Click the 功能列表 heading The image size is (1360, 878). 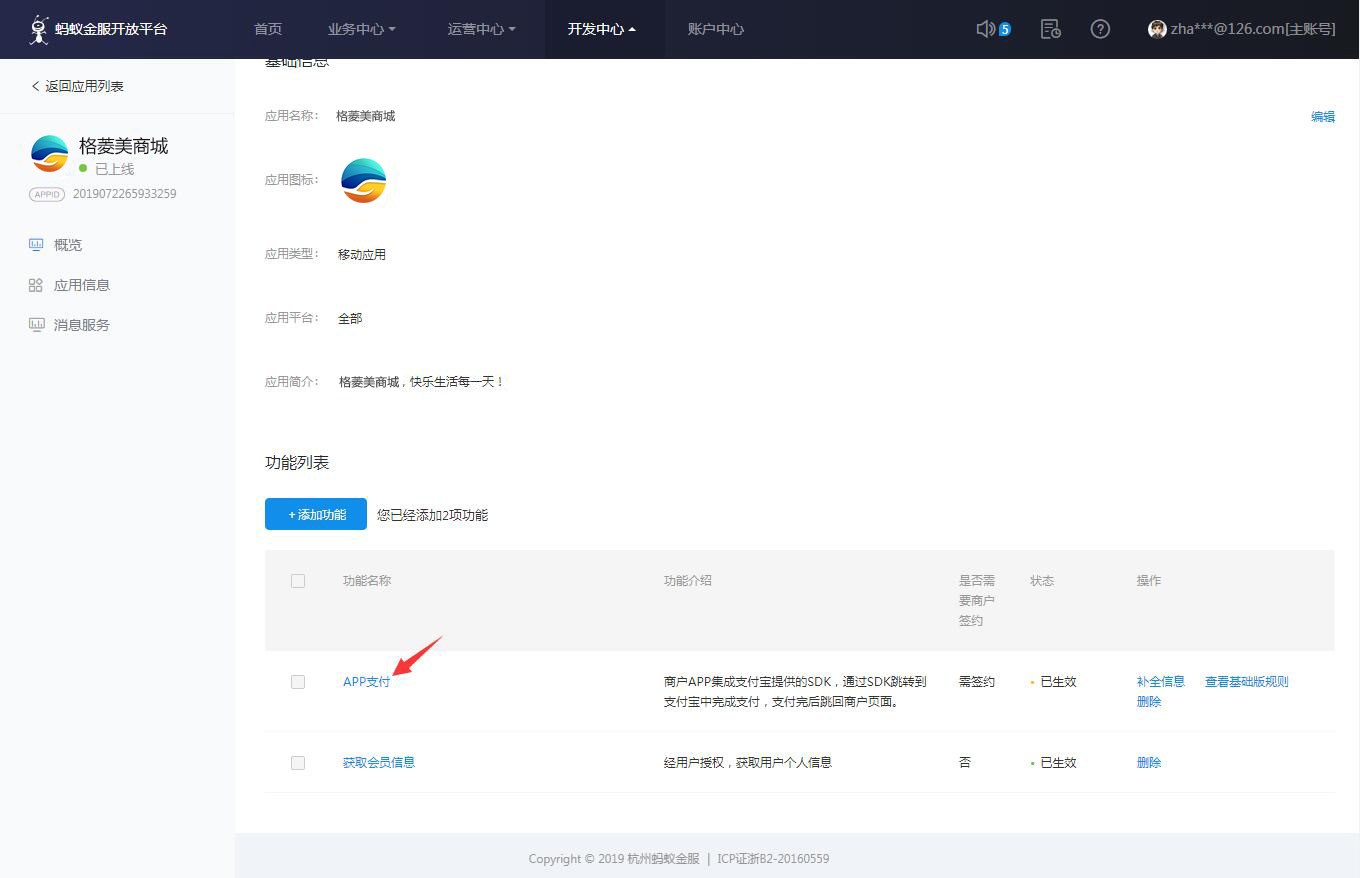coord(297,463)
